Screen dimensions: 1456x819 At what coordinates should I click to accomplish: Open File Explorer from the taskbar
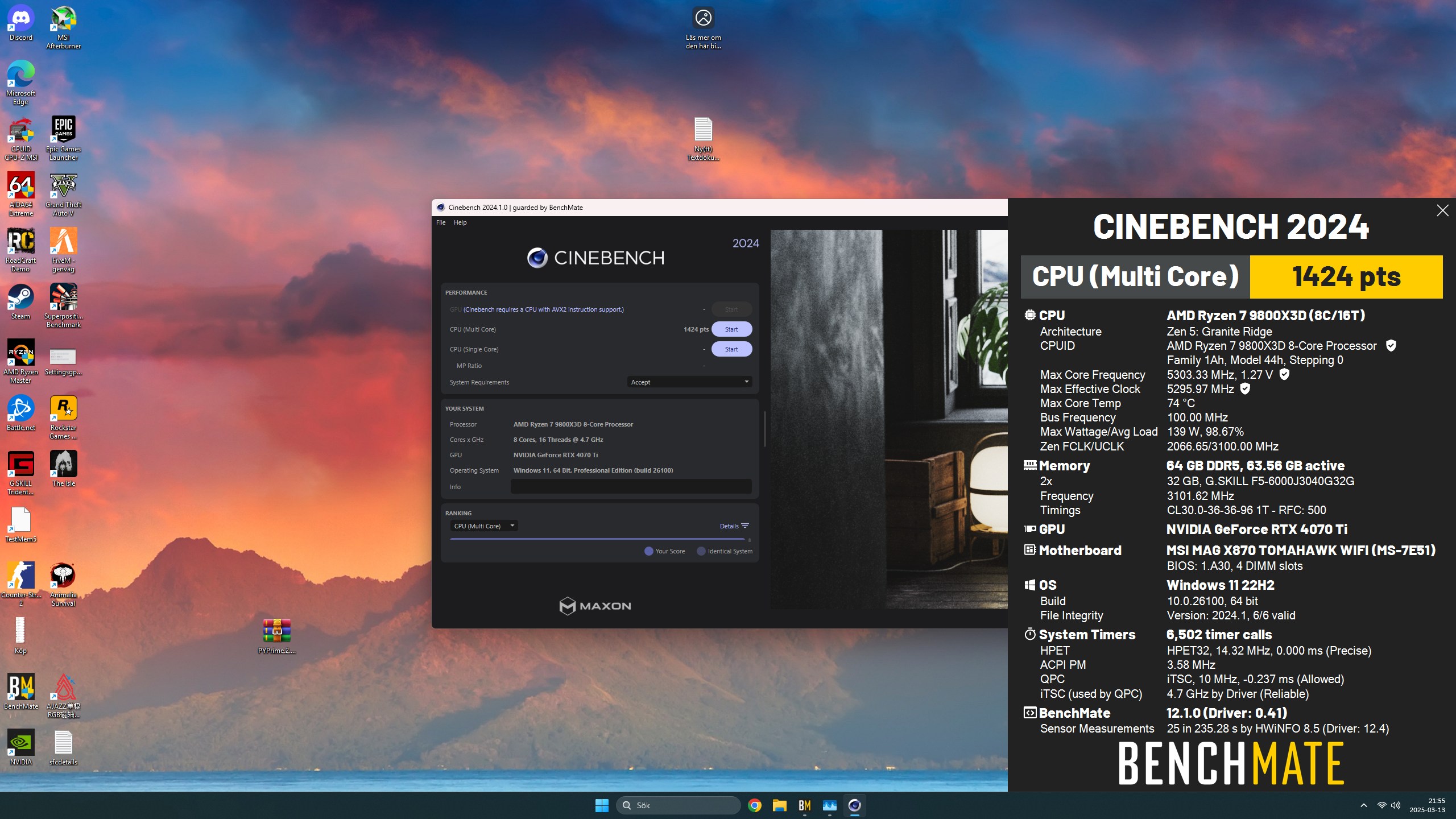pyautogui.click(x=779, y=805)
